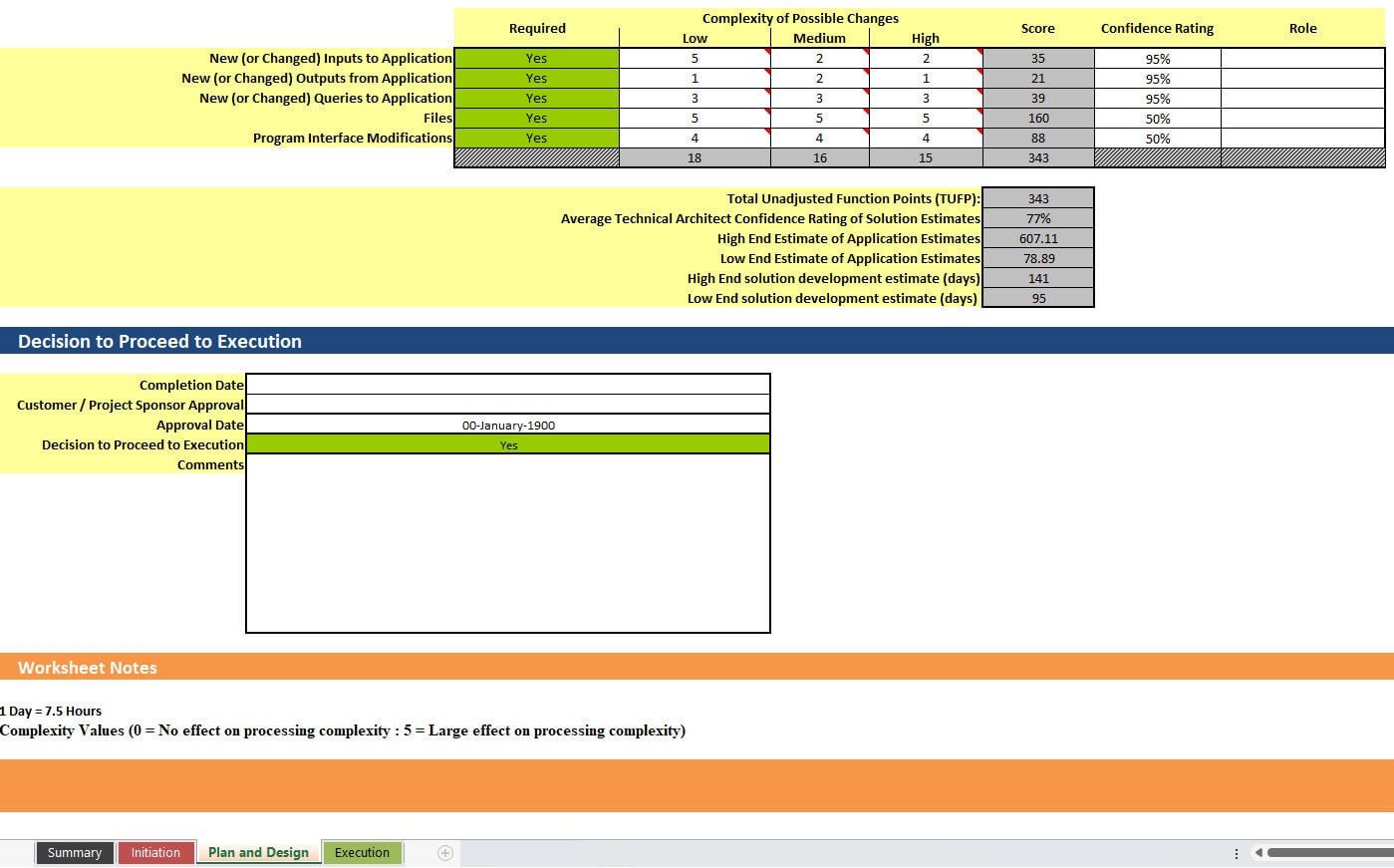Click the Complexity of Possible Changes header

pyautogui.click(x=800, y=18)
